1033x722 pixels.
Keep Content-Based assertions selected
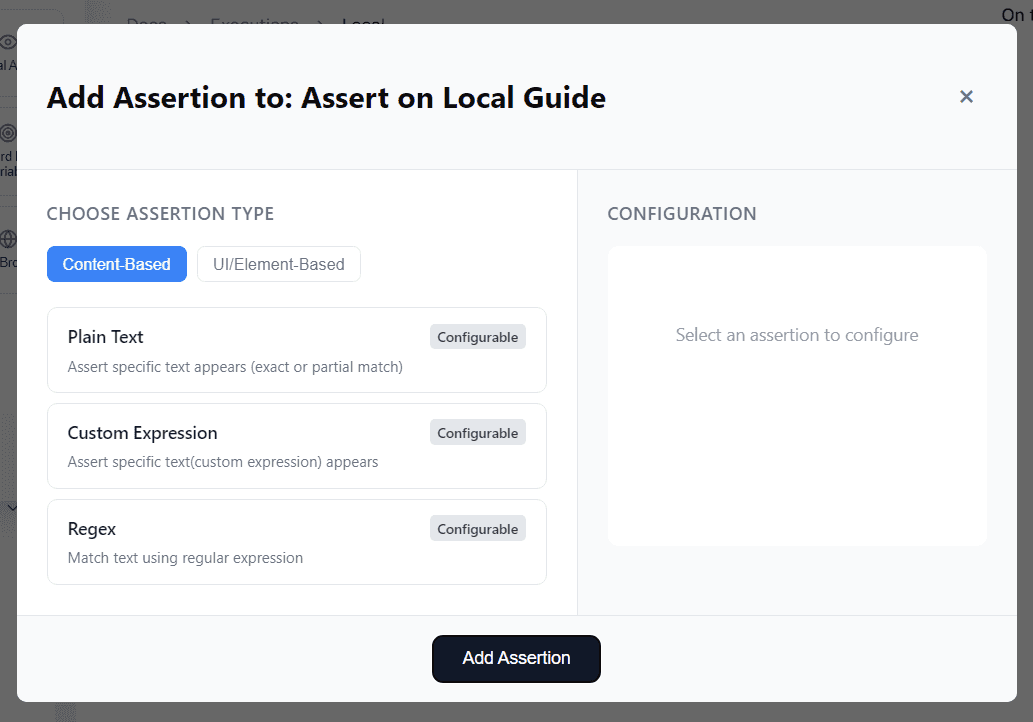116,264
